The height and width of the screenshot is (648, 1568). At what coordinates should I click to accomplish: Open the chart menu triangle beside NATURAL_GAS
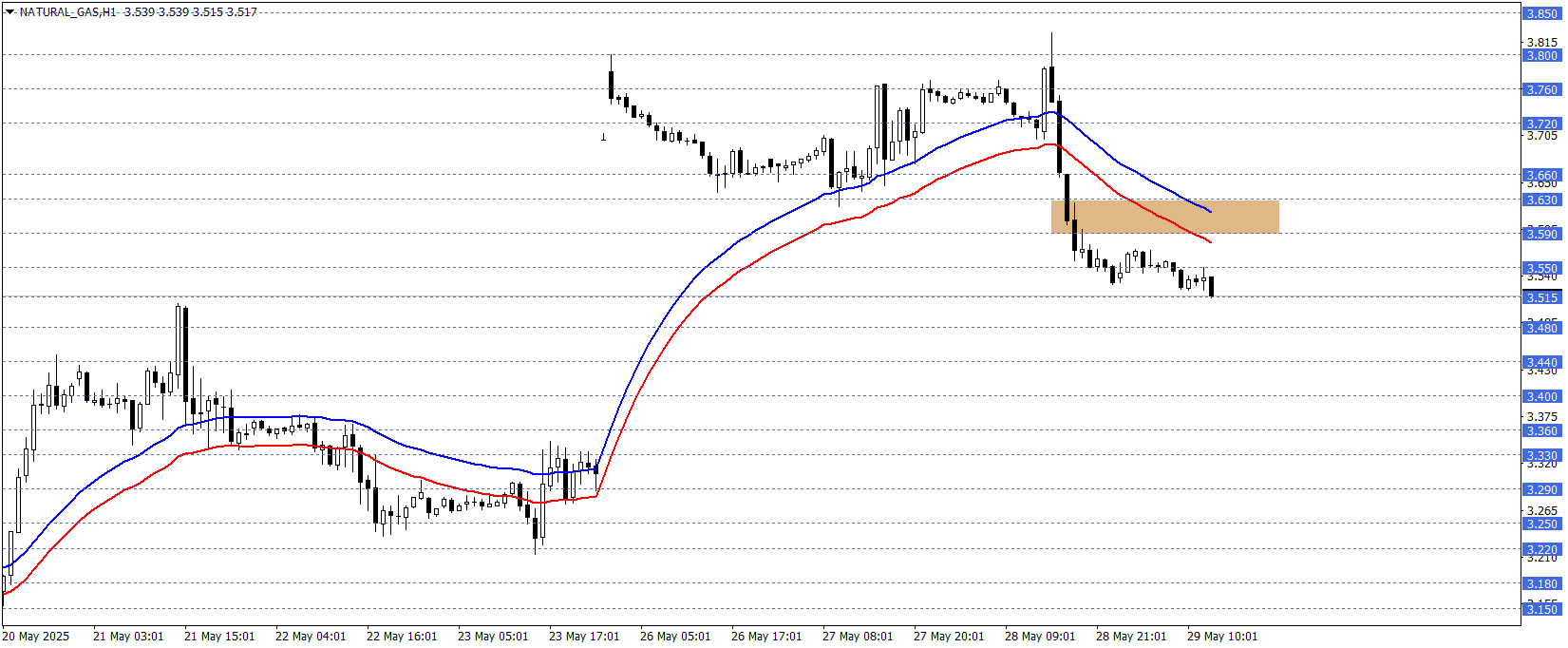coord(10,12)
